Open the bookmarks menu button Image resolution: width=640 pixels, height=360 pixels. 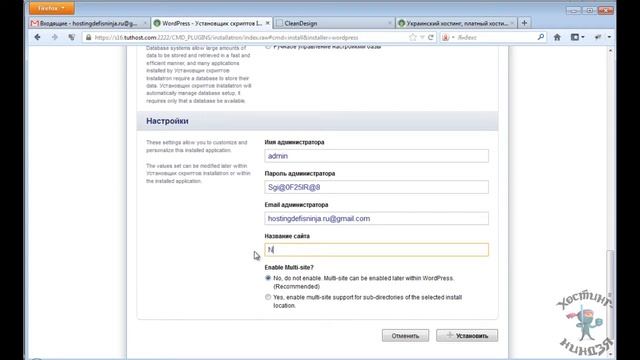point(577,37)
